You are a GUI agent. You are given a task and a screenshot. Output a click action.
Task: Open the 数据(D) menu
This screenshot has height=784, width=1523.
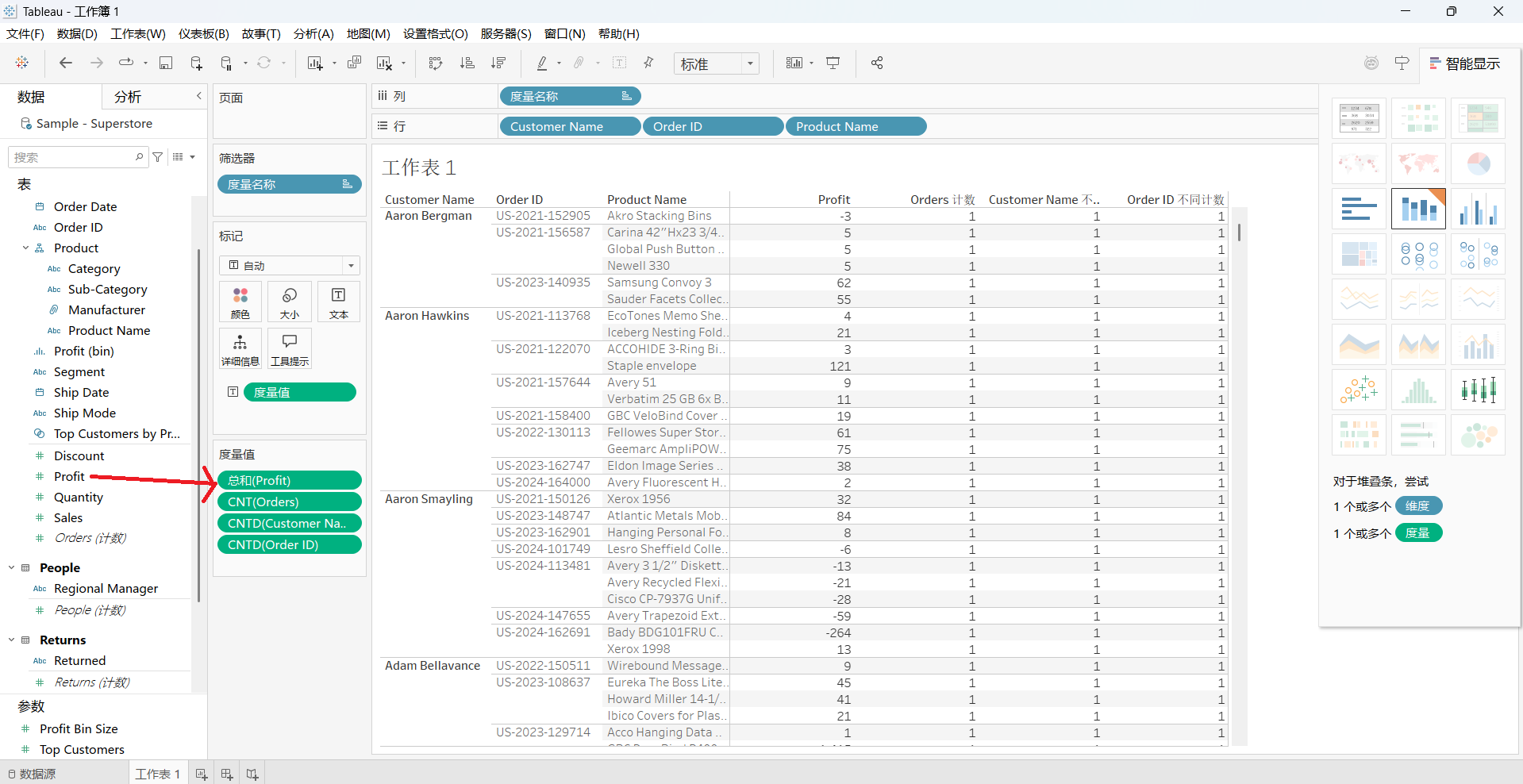77,33
